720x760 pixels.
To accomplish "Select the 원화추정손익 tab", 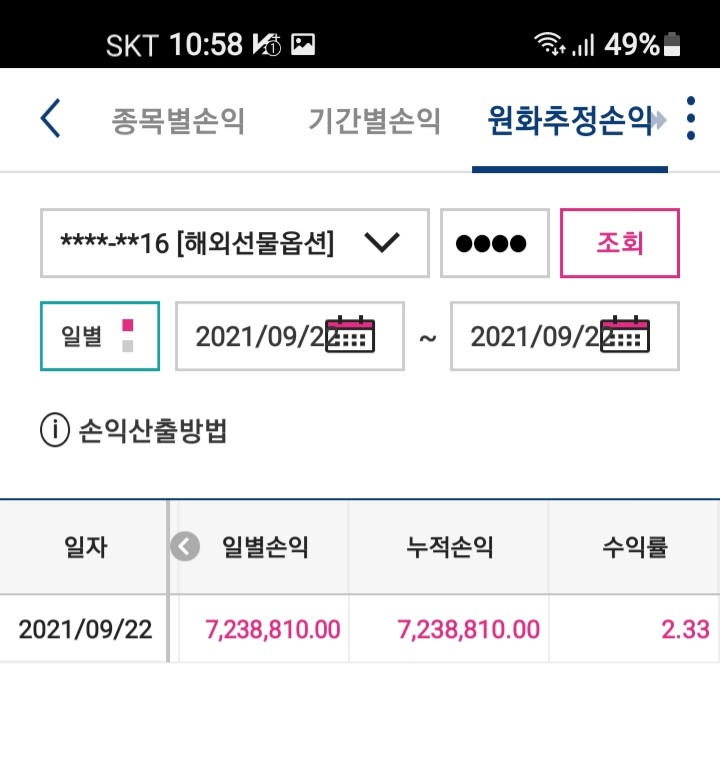I will (570, 121).
